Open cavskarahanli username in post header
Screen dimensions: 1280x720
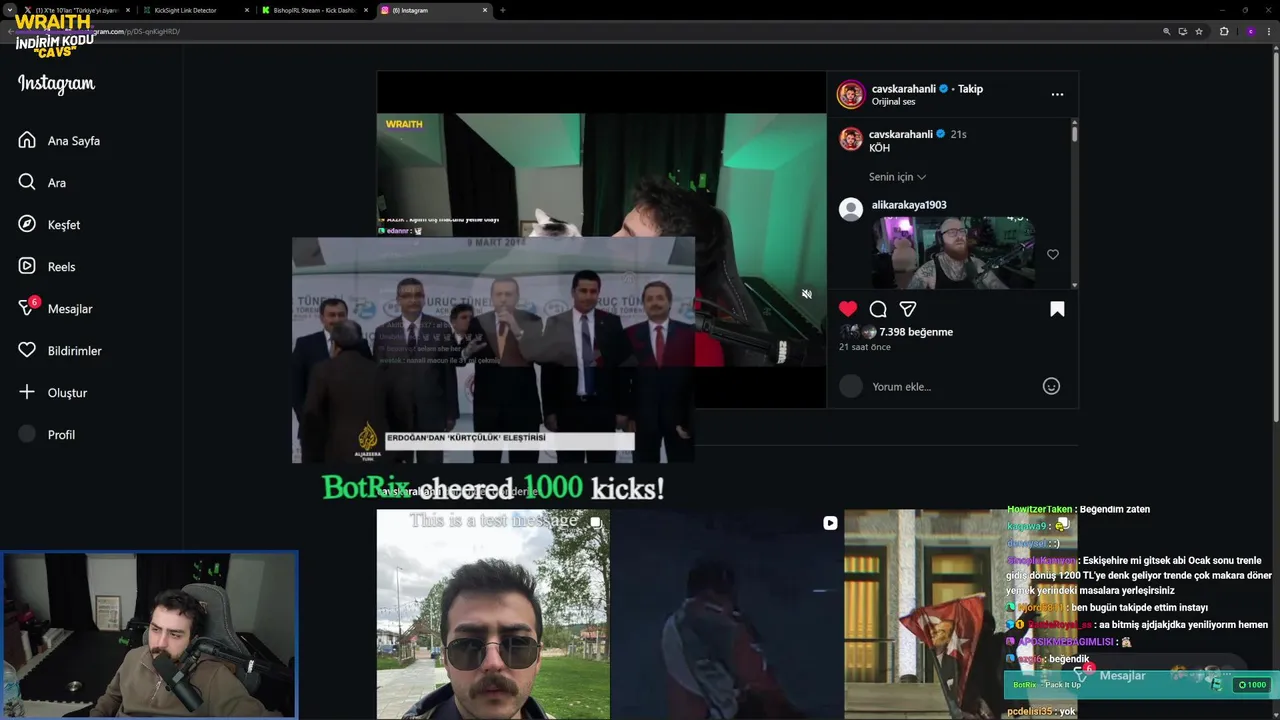904,89
